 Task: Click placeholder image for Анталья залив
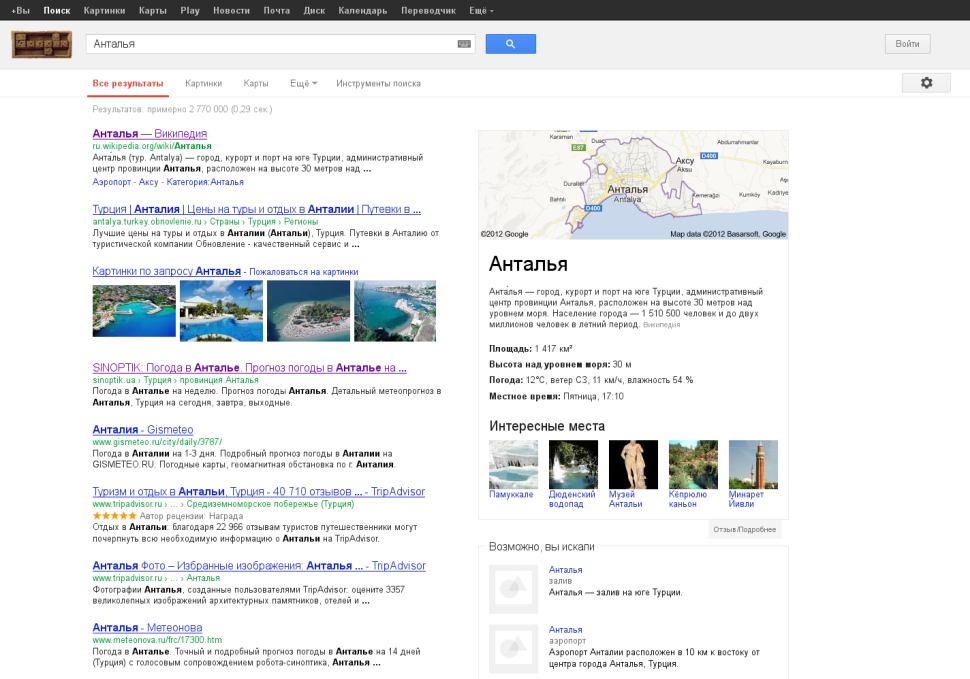pyautogui.click(x=513, y=589)
